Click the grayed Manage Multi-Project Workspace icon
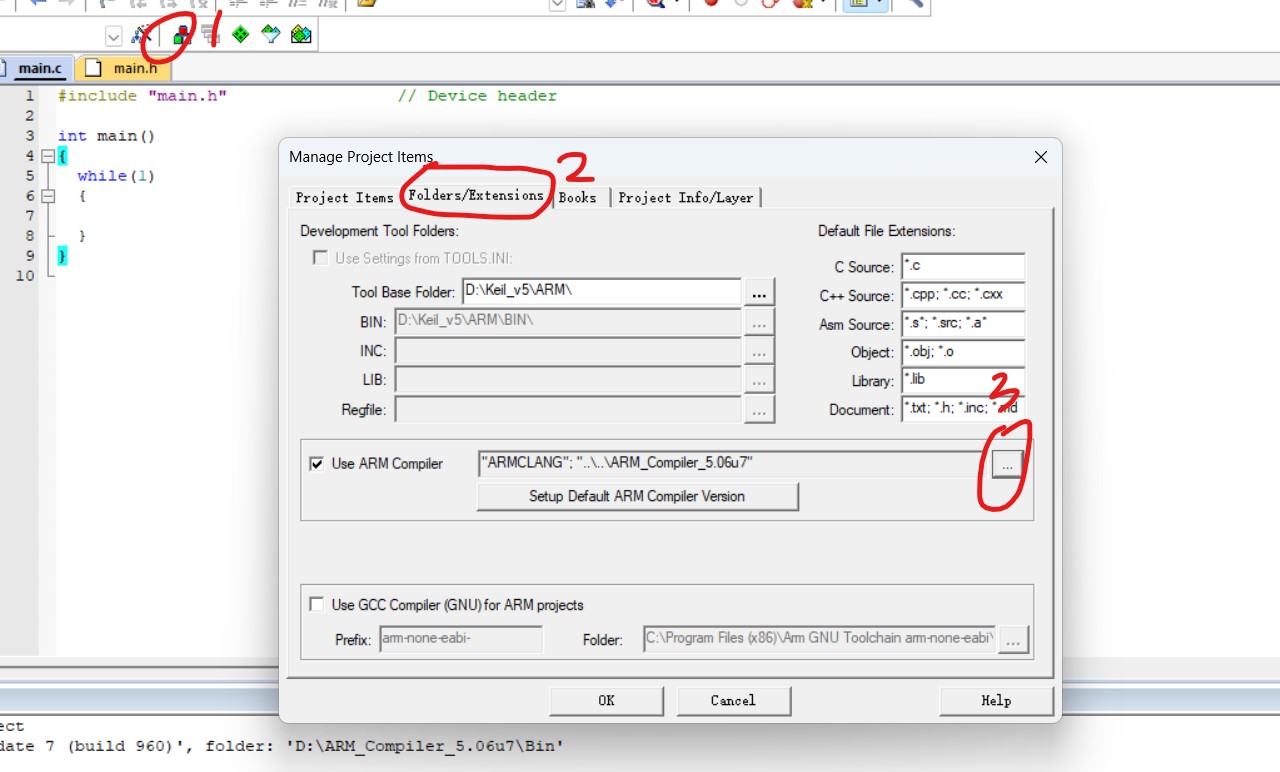Viewport: 1280px width, 772px height. pos(210,35)
